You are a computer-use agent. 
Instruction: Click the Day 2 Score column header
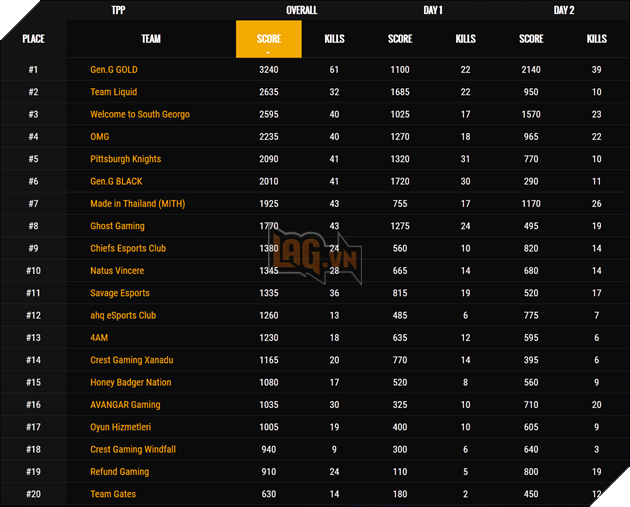pyautogui.click(x=531, y=39)
